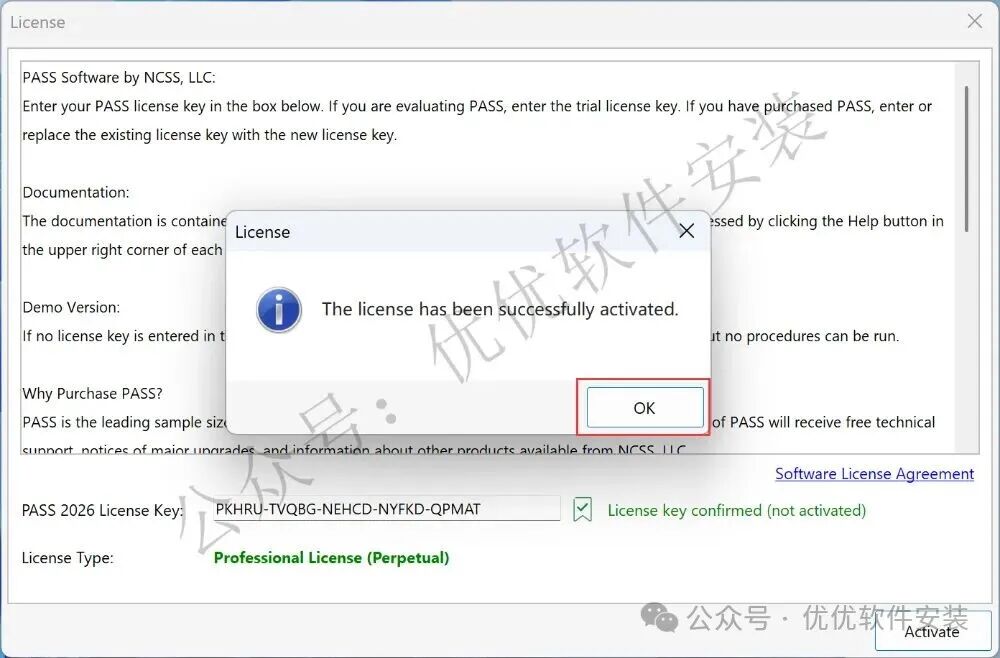Click the outer License window title
Image resolution: width=1000 pixels, height=658 pixels.
click(38, 22)
